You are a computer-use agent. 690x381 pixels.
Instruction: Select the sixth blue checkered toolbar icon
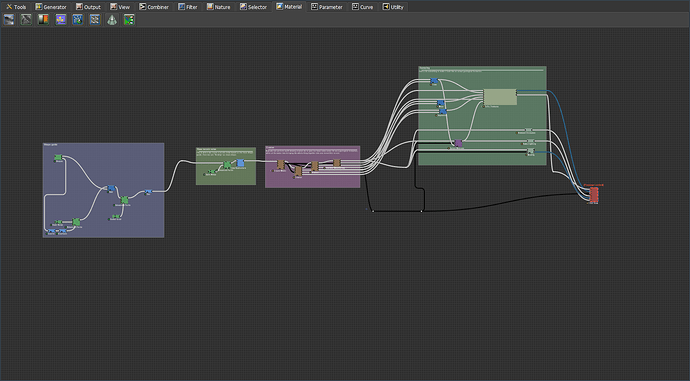point(95,19)
